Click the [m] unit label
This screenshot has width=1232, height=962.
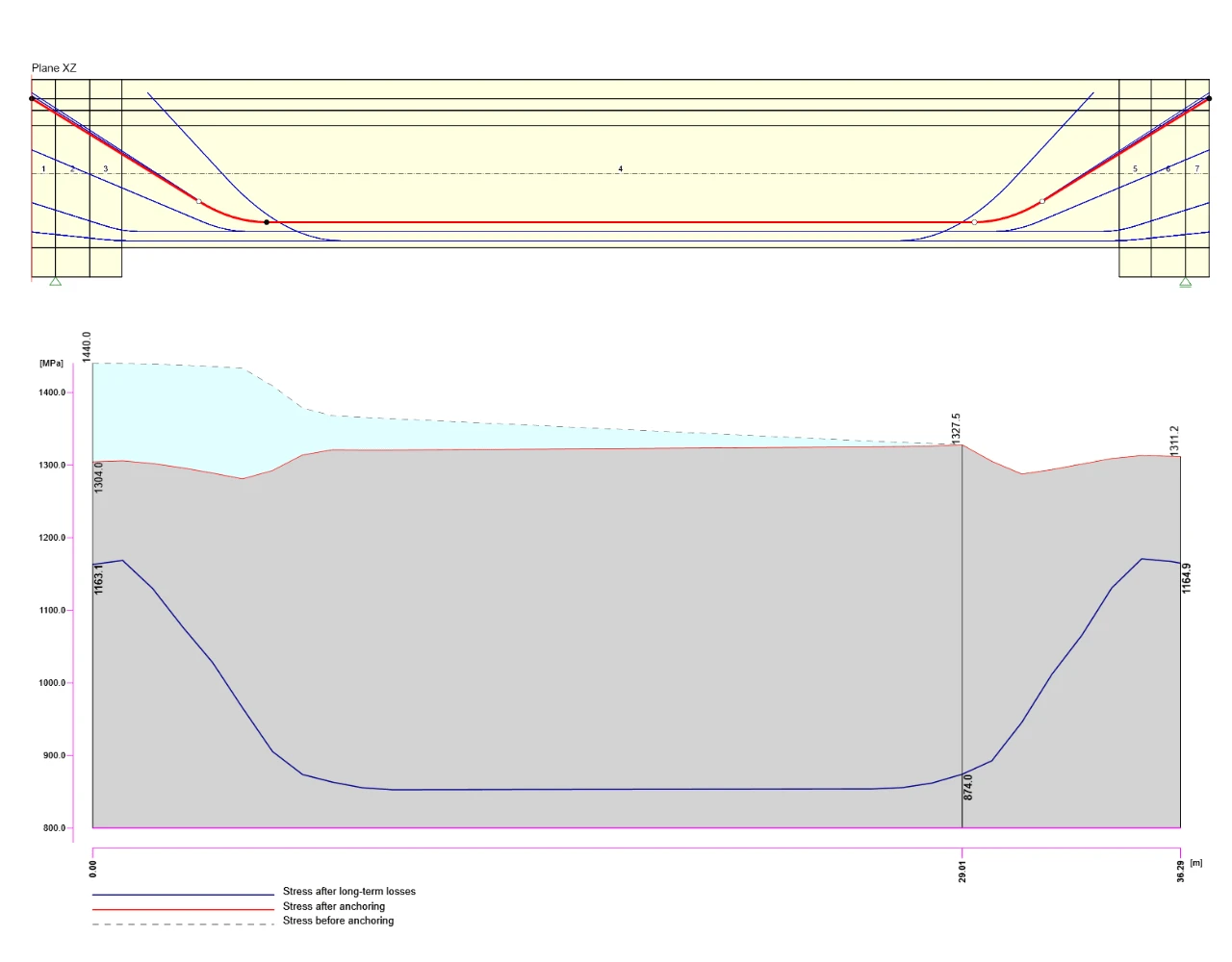point(1196,863)
